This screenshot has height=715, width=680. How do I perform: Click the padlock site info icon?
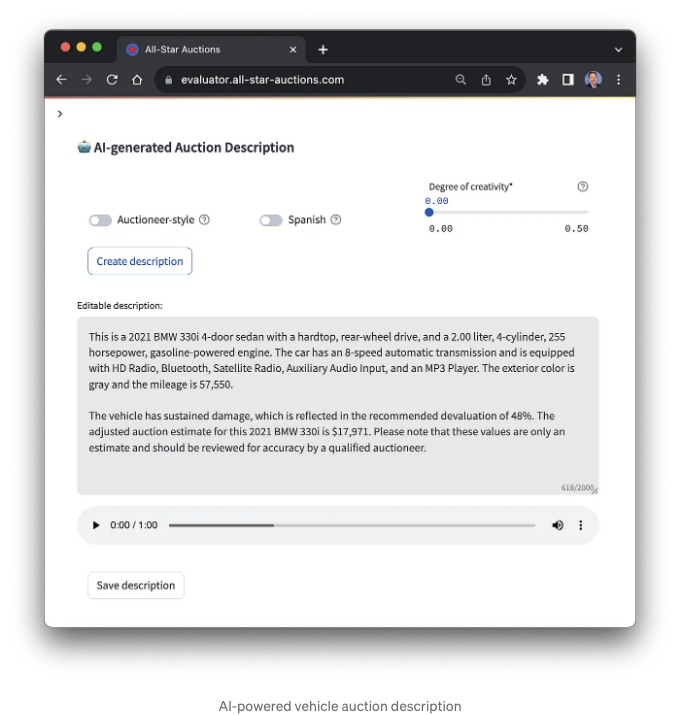169,80
